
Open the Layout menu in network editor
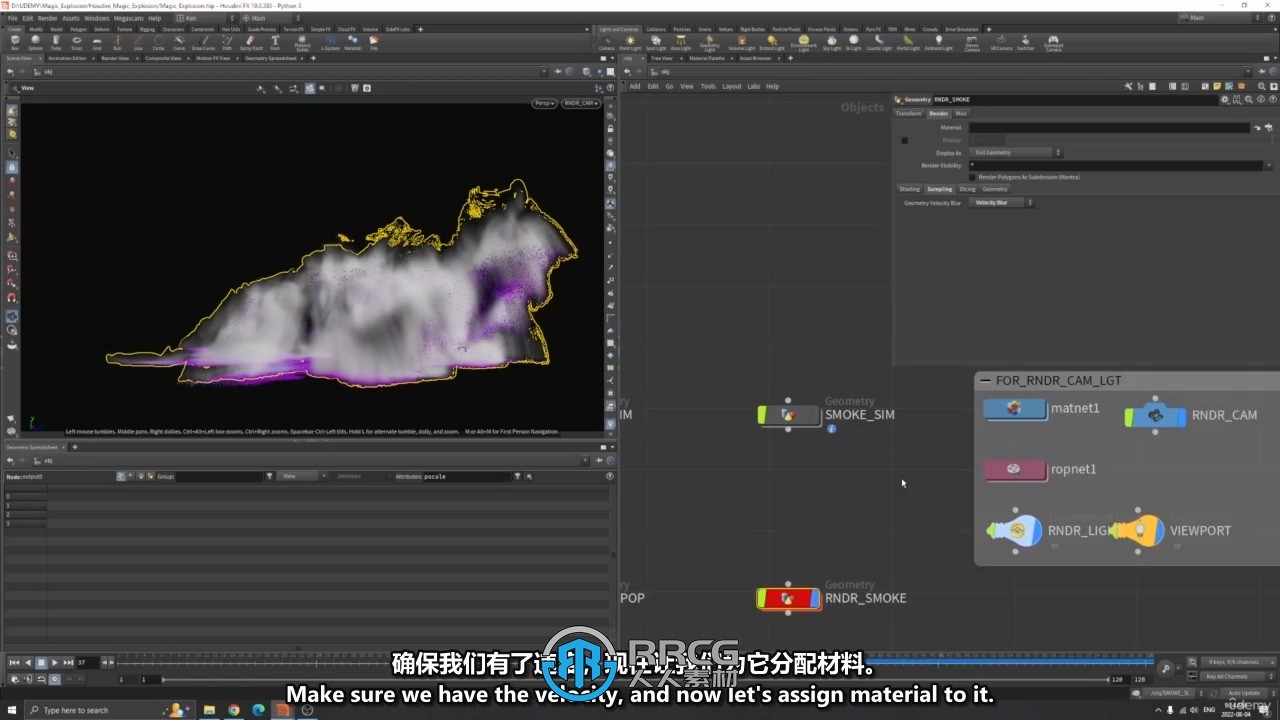point(732,87)
